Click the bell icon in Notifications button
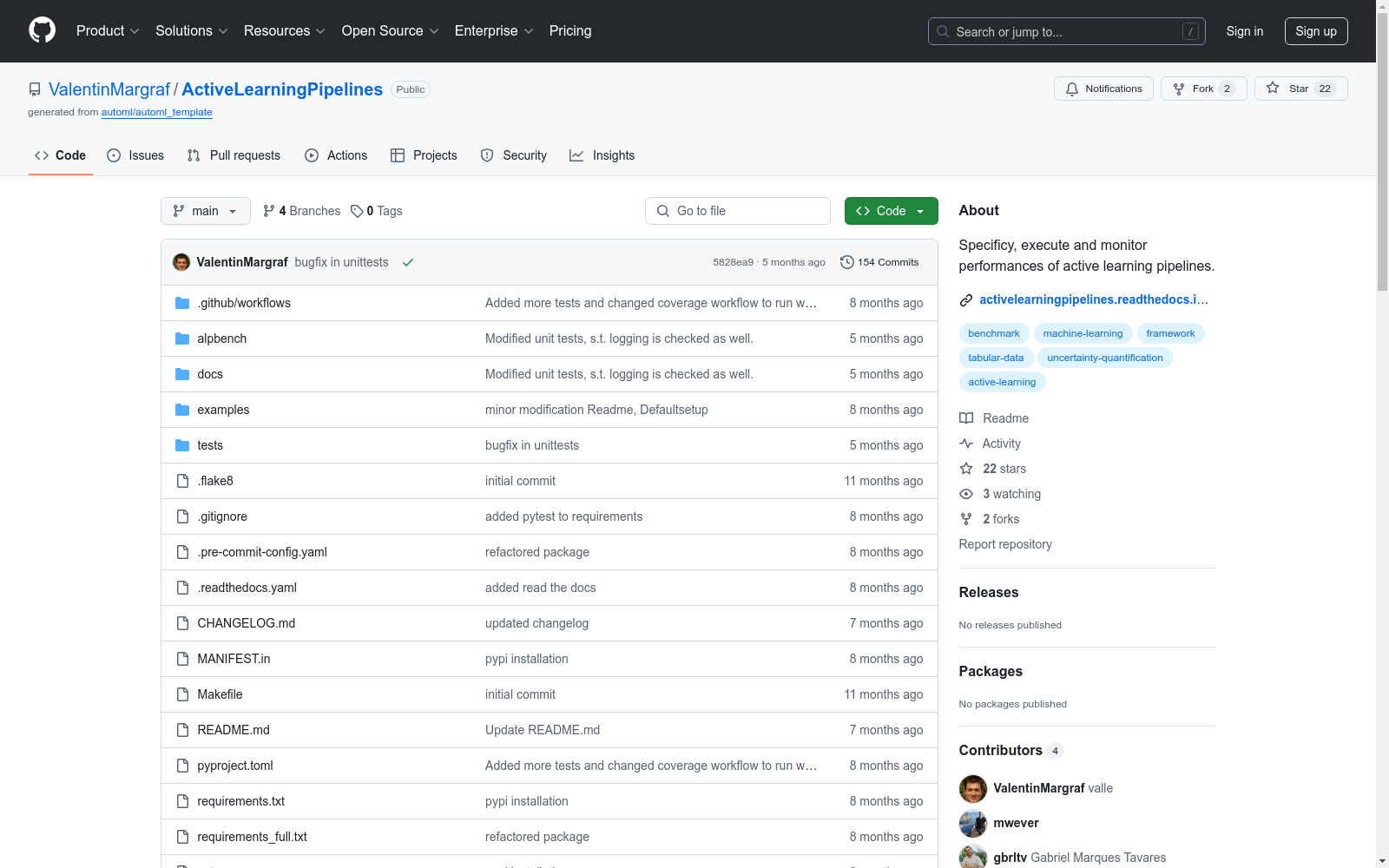Image resolution: width=1389 pixels, height=868 pixels. pos(1072,89)
